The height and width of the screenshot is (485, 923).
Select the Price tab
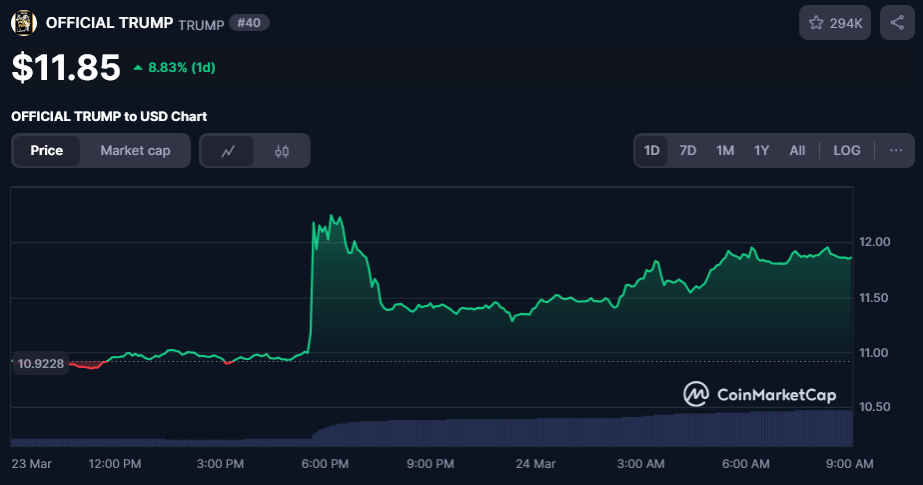(47, 151)
